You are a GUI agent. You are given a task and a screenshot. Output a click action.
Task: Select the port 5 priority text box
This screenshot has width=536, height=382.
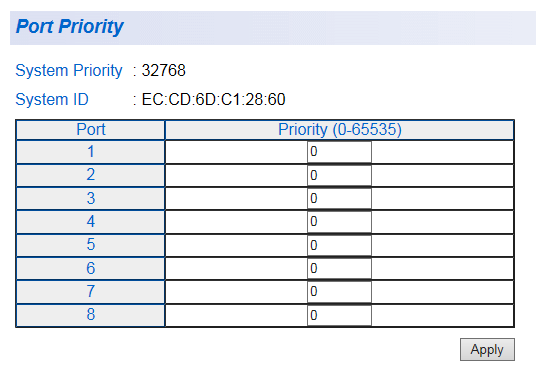point(339,245)
